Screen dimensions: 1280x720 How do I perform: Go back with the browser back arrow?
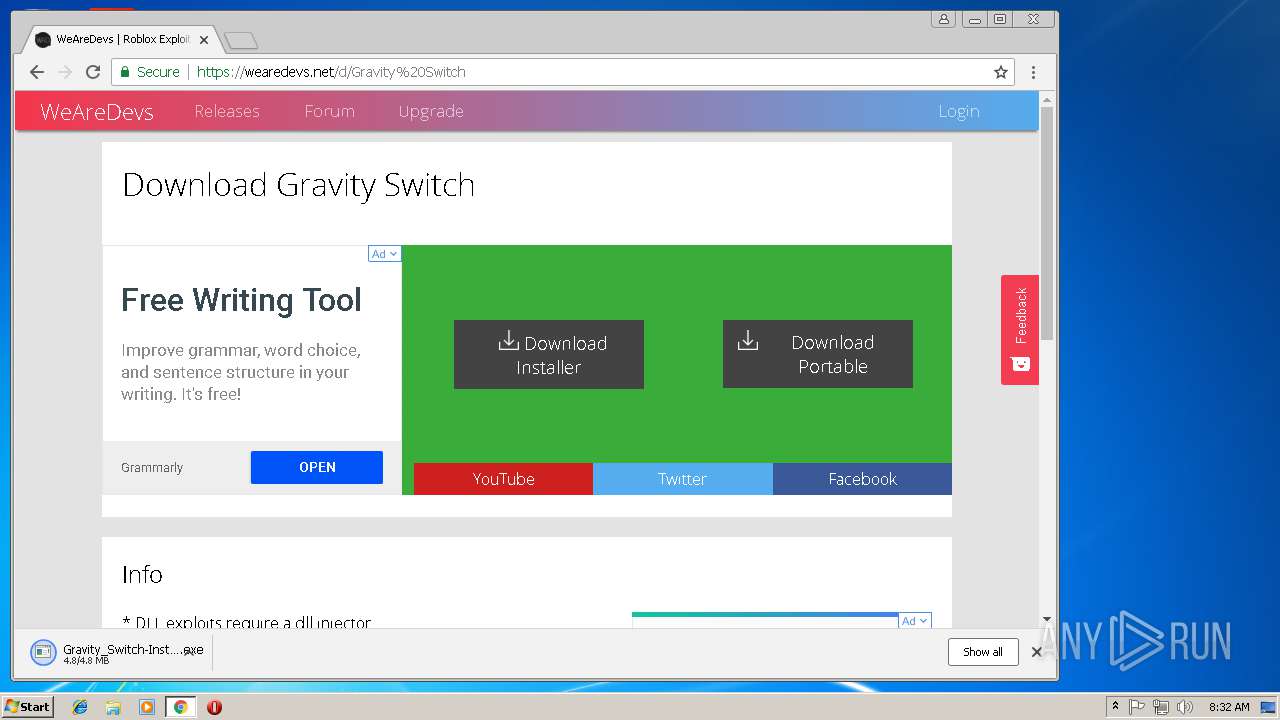pos(37,72)
